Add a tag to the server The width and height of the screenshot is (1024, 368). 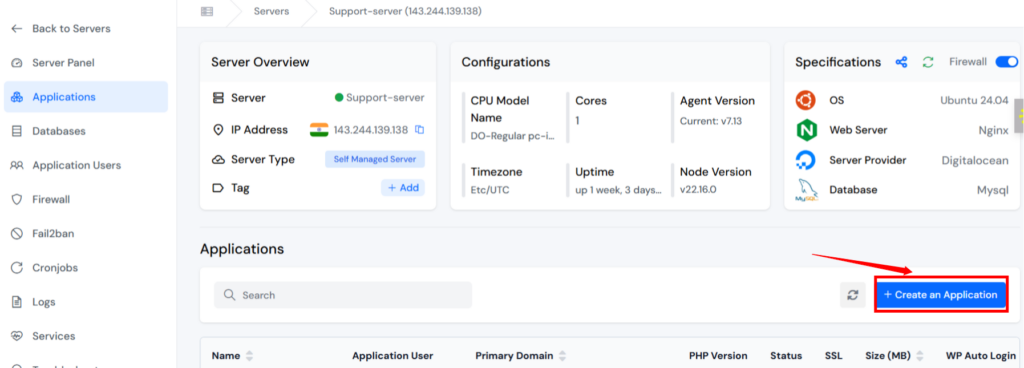[403, 188]
